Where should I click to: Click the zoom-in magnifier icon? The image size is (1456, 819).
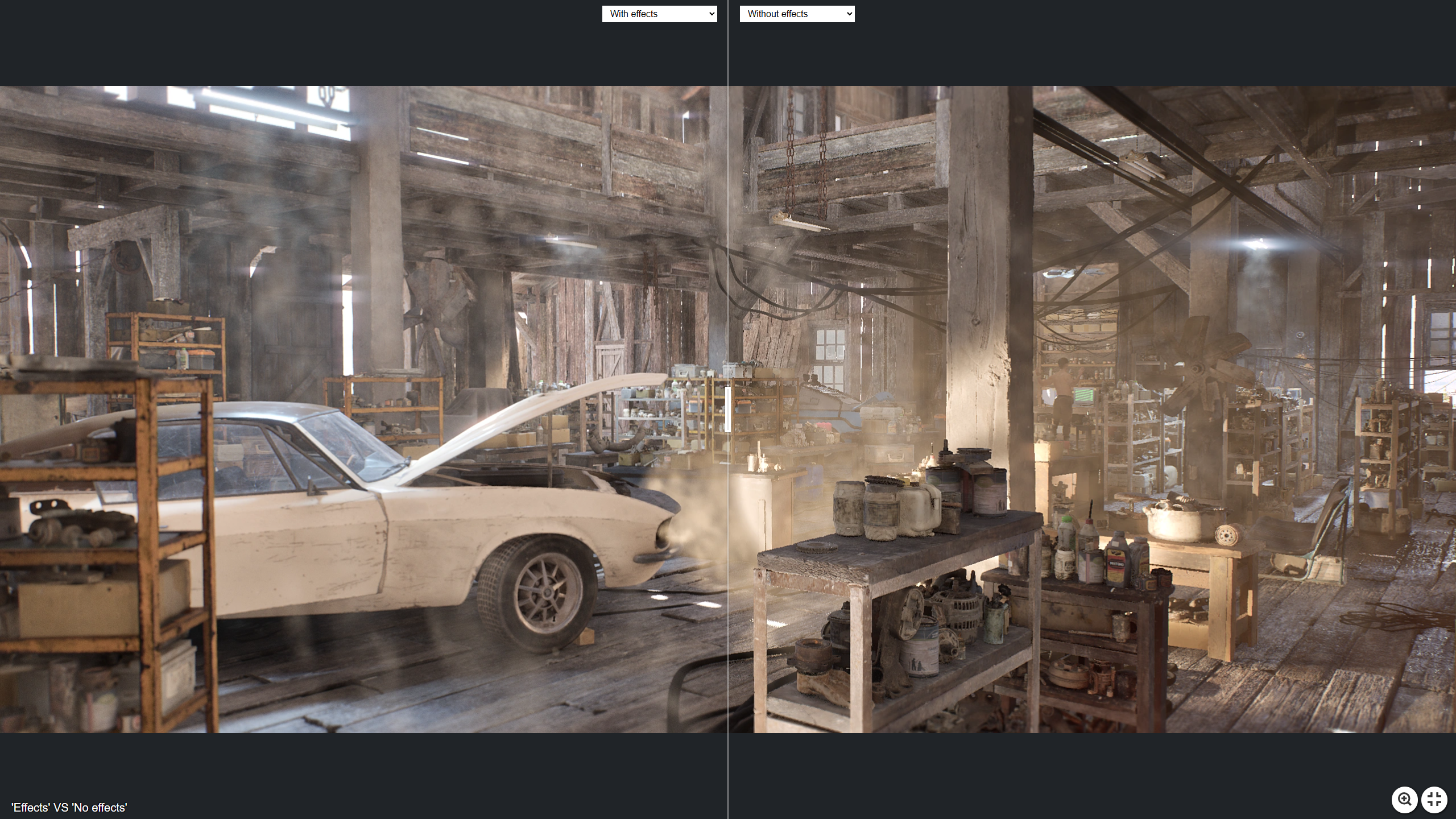pos(1405,799)
